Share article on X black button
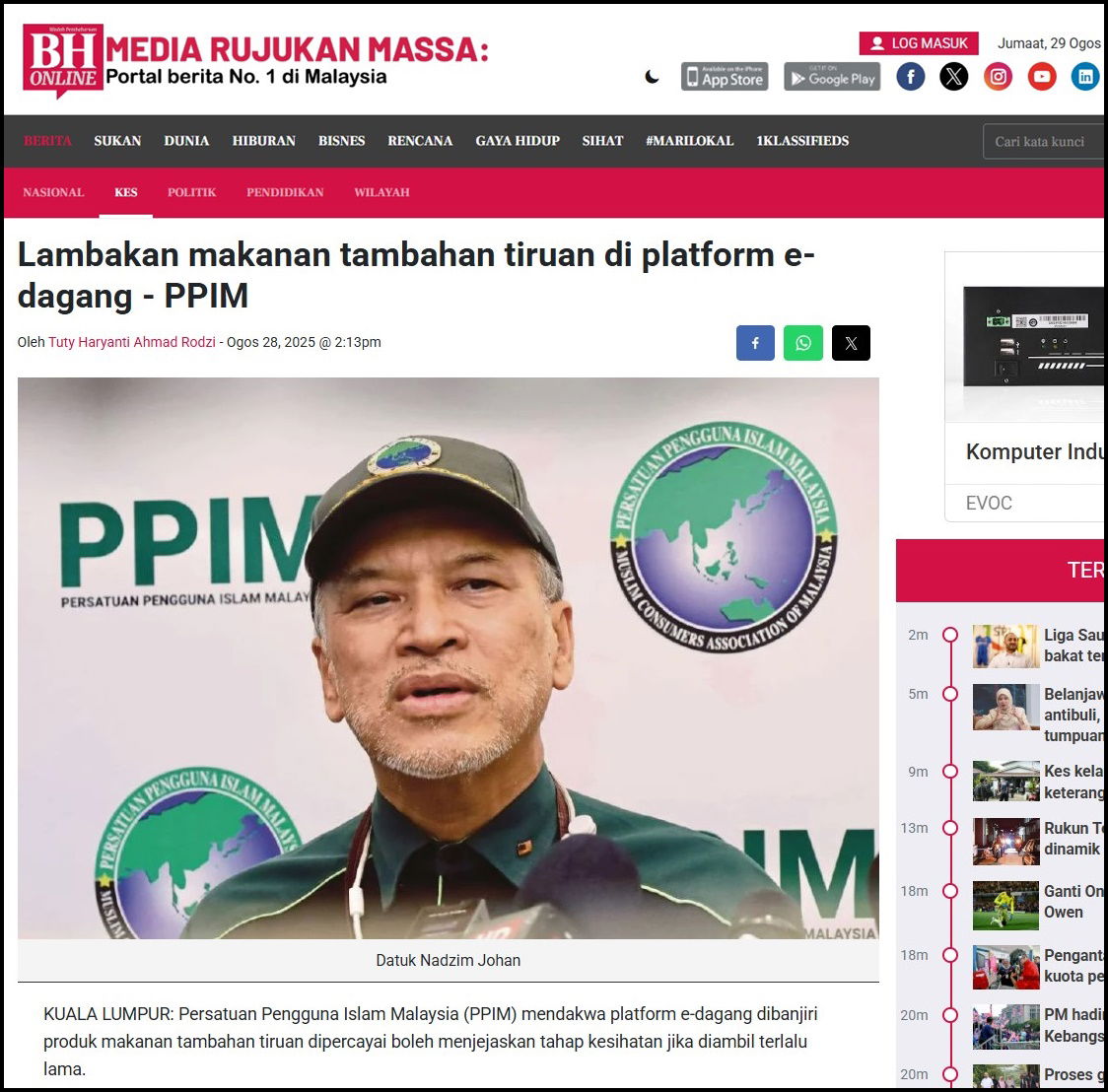Image resolution: width=1108 pixels, height=1092 pixels. (x=851, y=343)
